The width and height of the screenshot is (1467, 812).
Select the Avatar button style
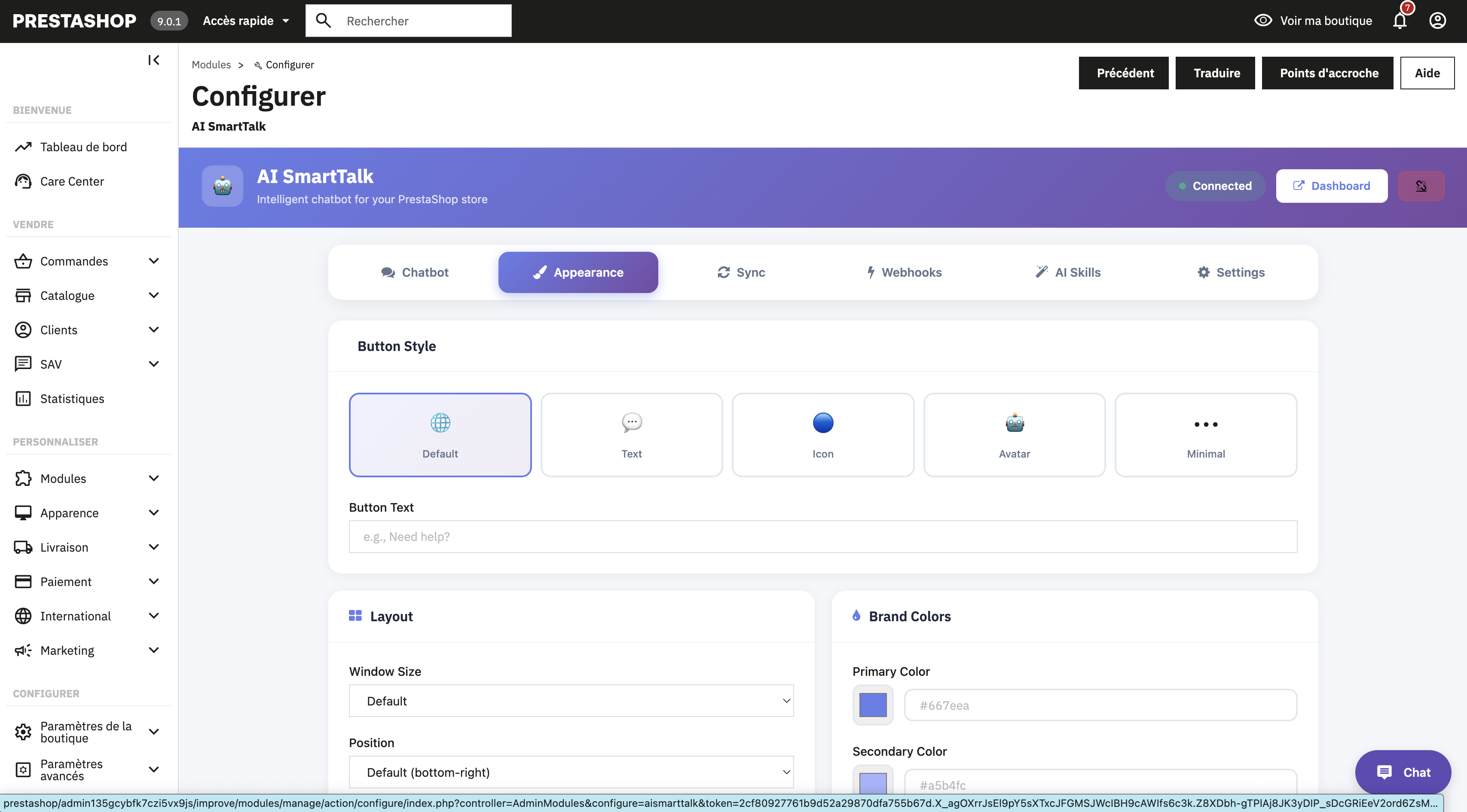click(1014, 434)
